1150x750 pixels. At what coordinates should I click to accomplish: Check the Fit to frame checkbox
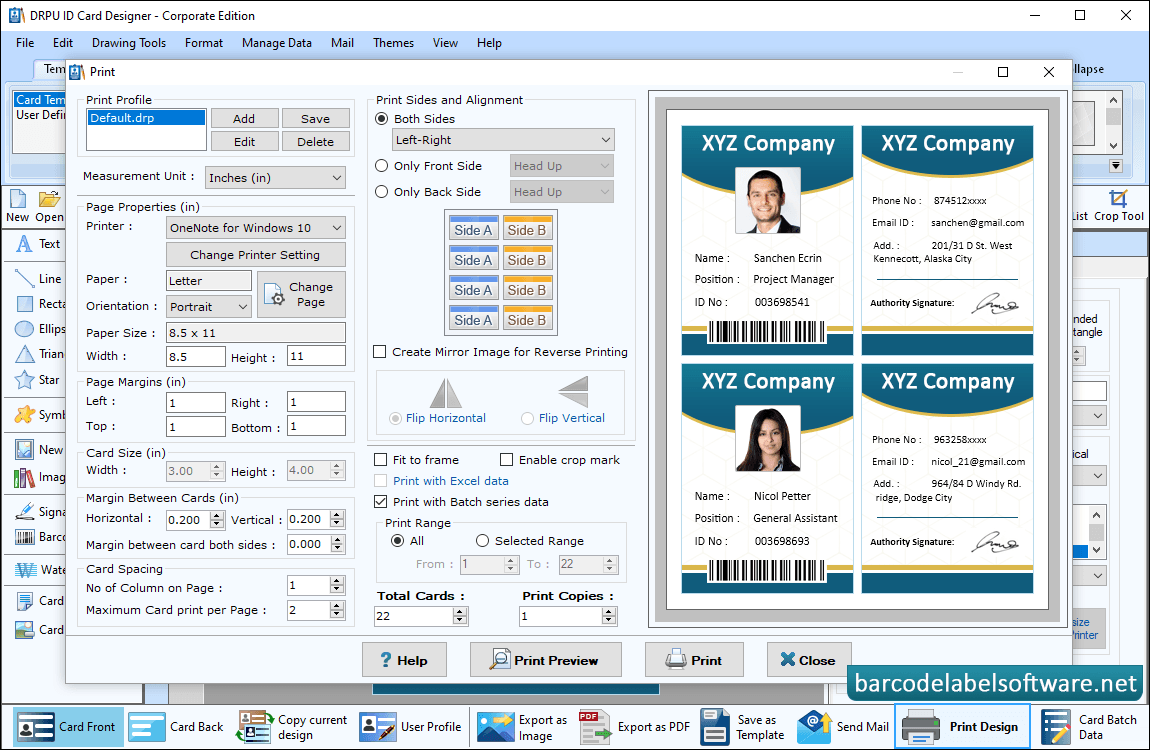tap(381, 460)
